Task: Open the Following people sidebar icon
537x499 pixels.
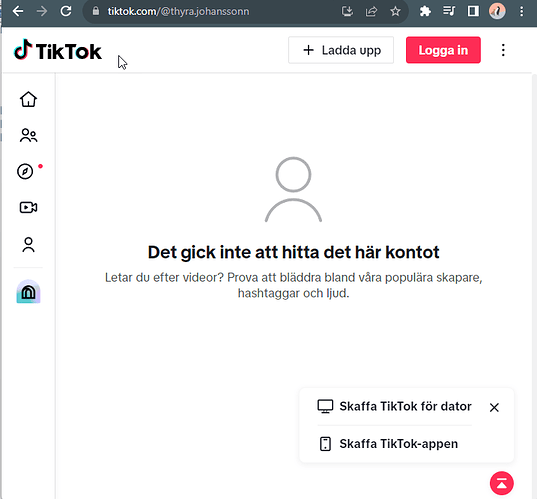Action: coord(28,135)
